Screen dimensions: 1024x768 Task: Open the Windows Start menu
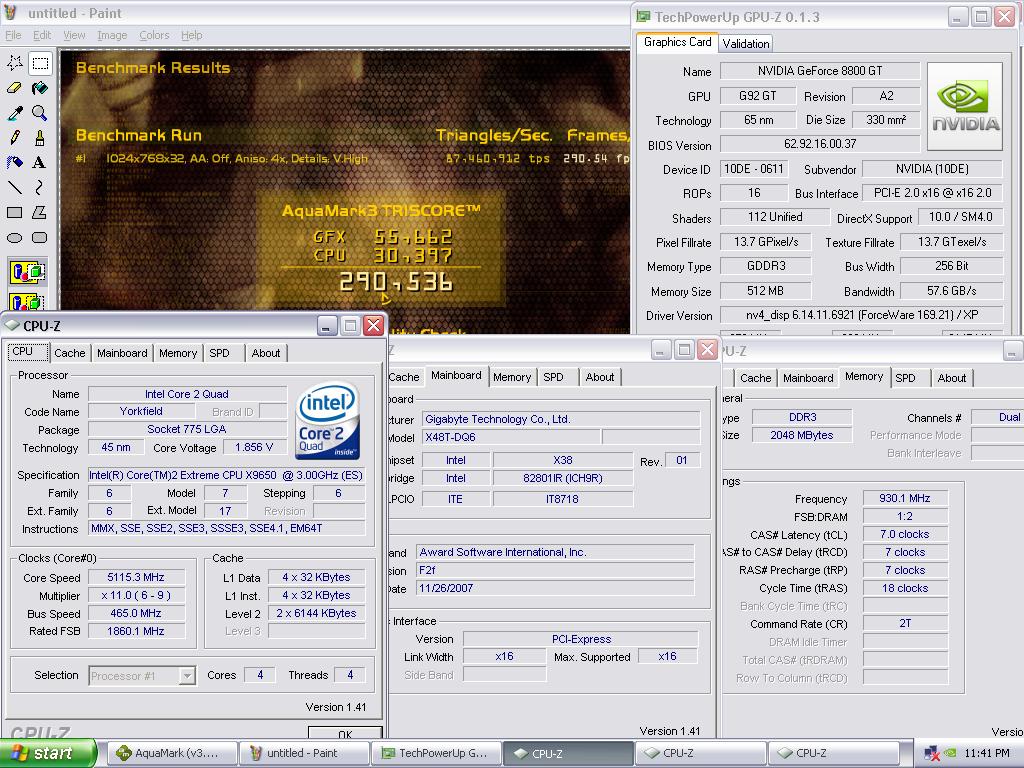(48, 753)
